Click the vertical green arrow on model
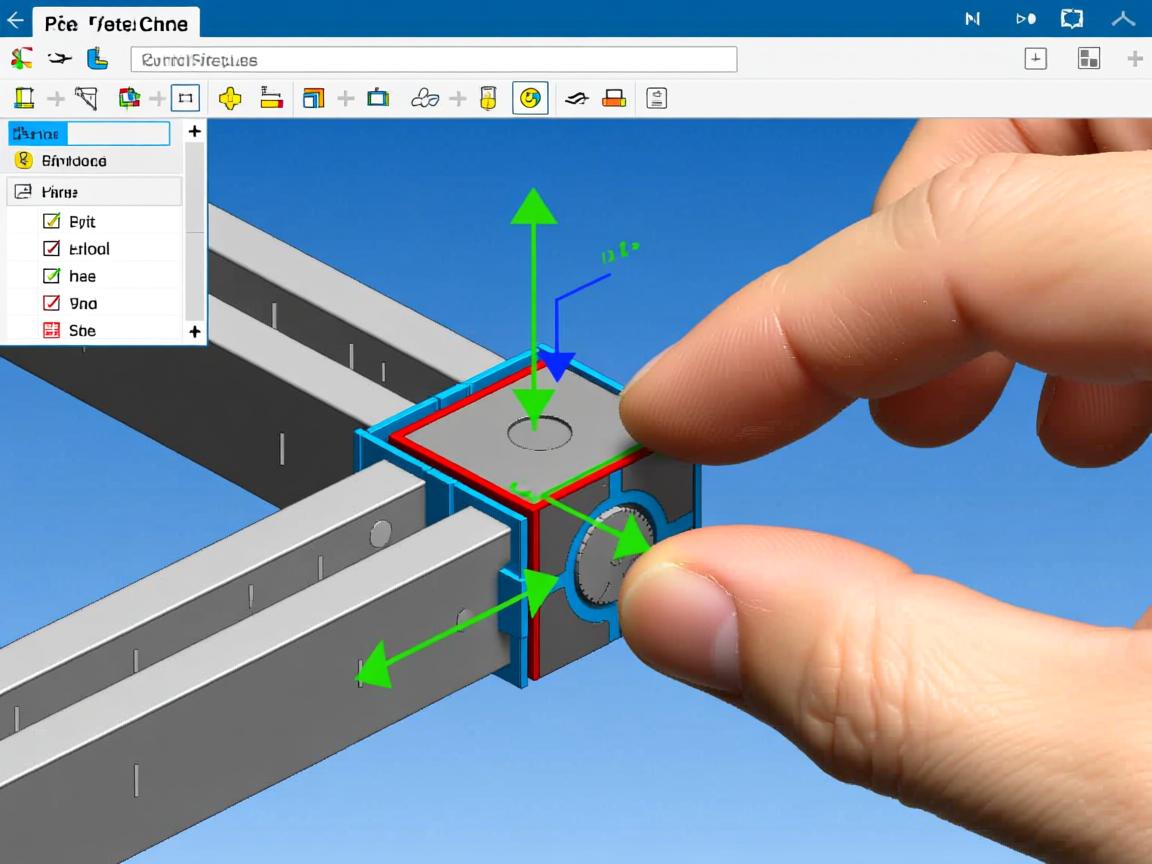This screenshot has height=864, width=1152. [534, 300]
